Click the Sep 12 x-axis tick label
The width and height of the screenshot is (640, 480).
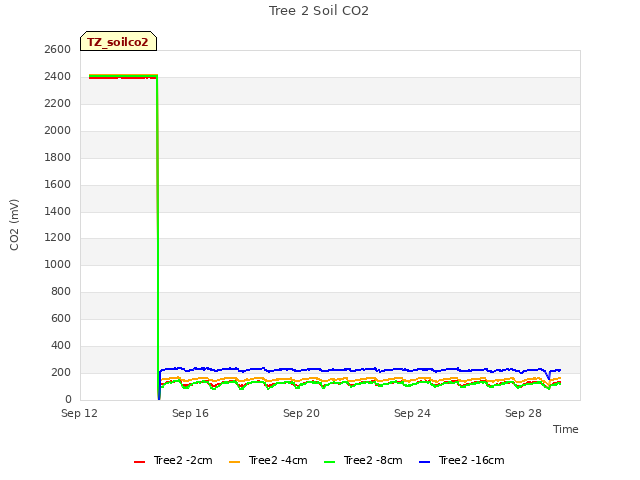point(79,413)
